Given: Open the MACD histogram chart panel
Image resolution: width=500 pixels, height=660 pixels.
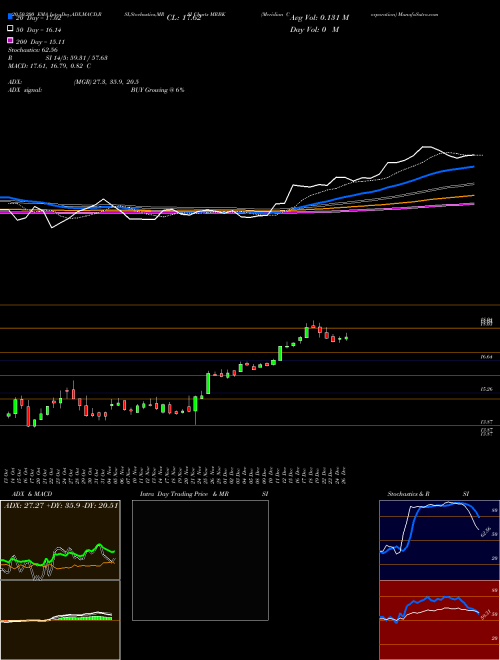Looking at the screenshot, I should (60, 620).
